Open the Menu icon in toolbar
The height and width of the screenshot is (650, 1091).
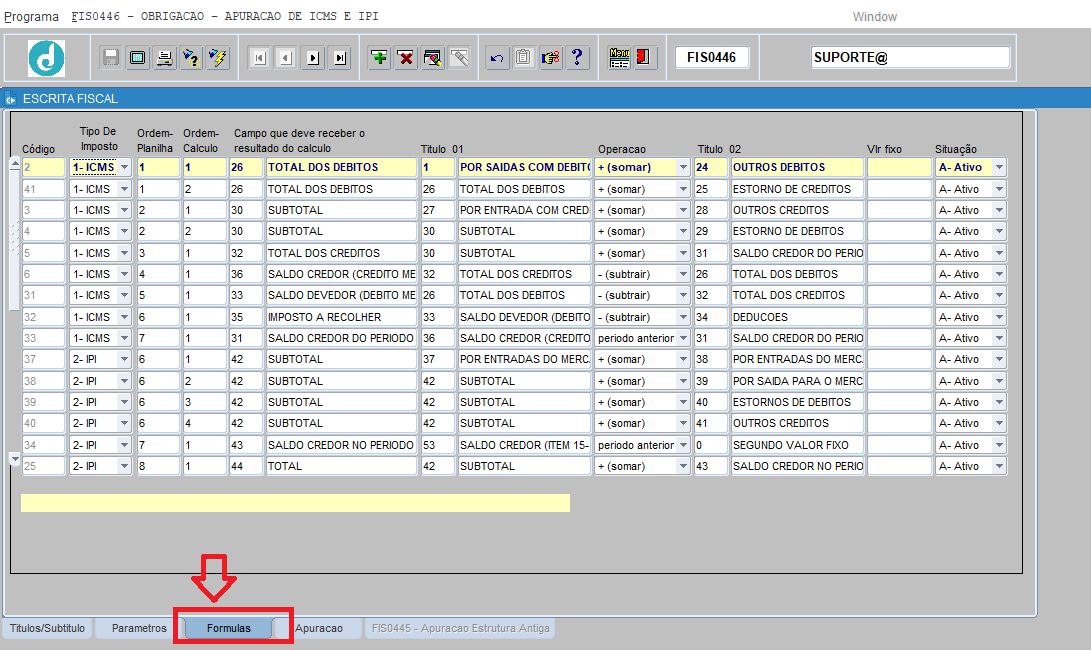tap(619, 58)
